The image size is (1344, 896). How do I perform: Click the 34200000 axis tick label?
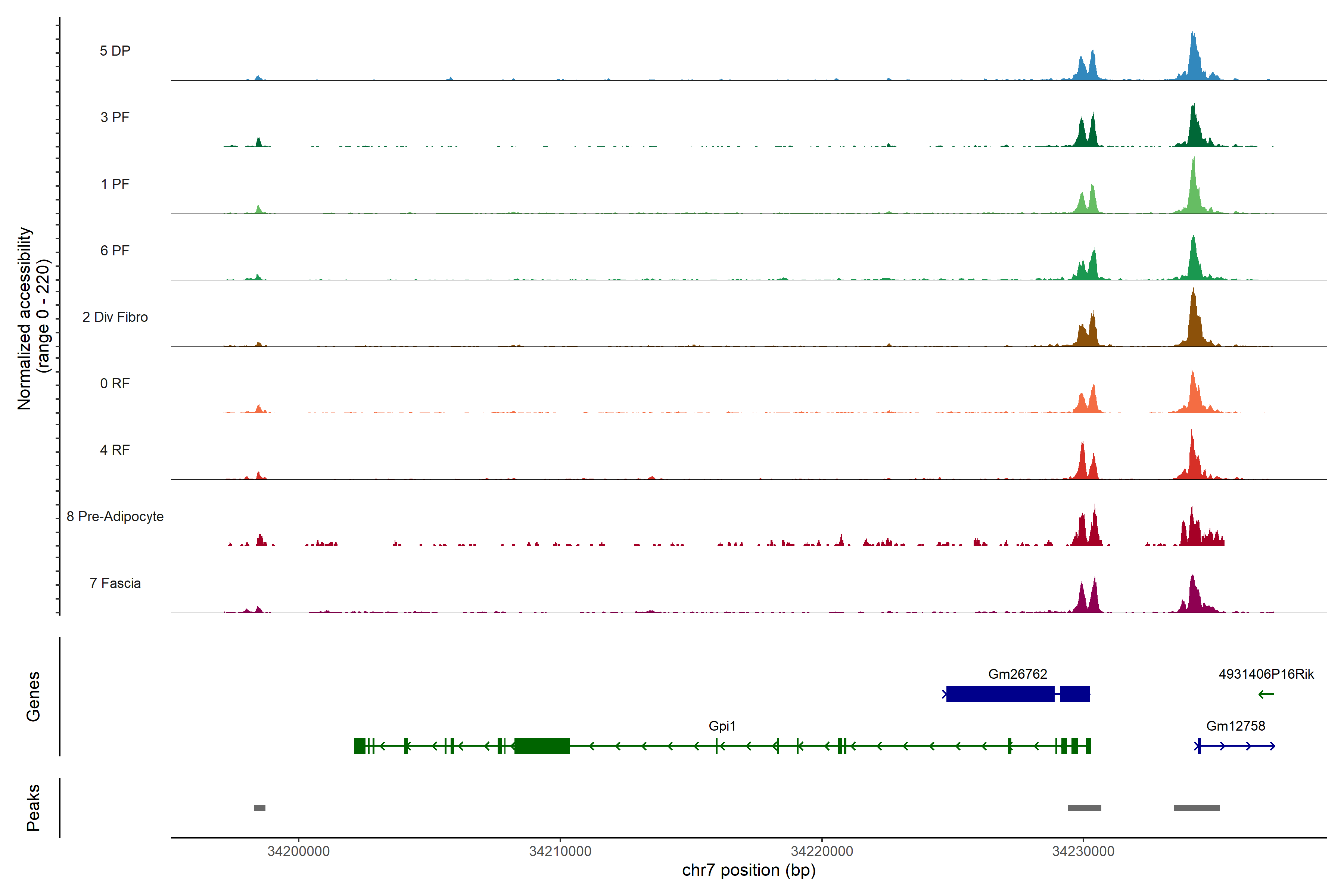pos(298,852)
